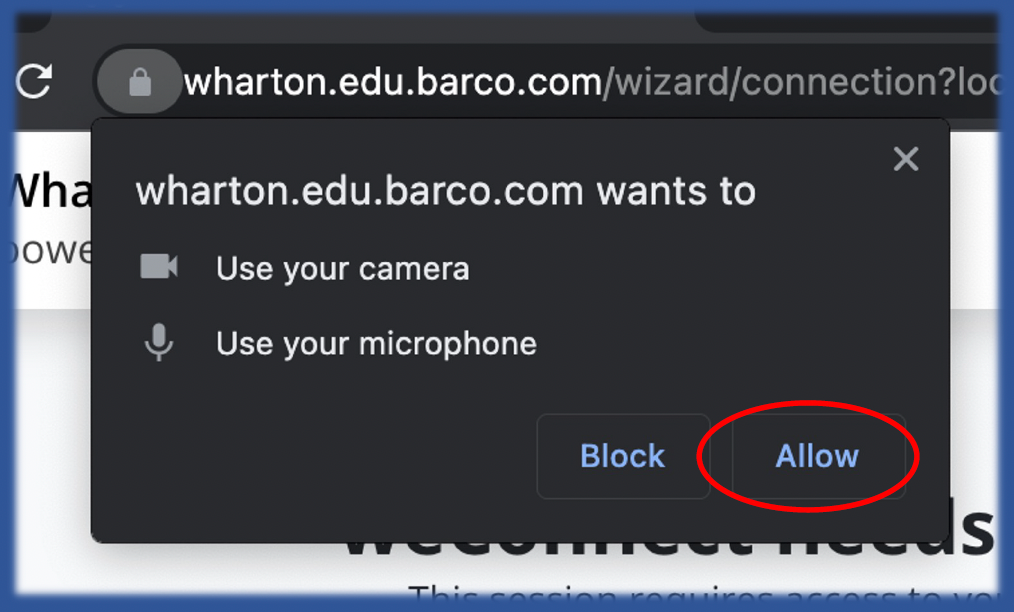Reload the page with the refresh icon
This screenshot has height=612, width=1014.
click(x=34, y=82)
